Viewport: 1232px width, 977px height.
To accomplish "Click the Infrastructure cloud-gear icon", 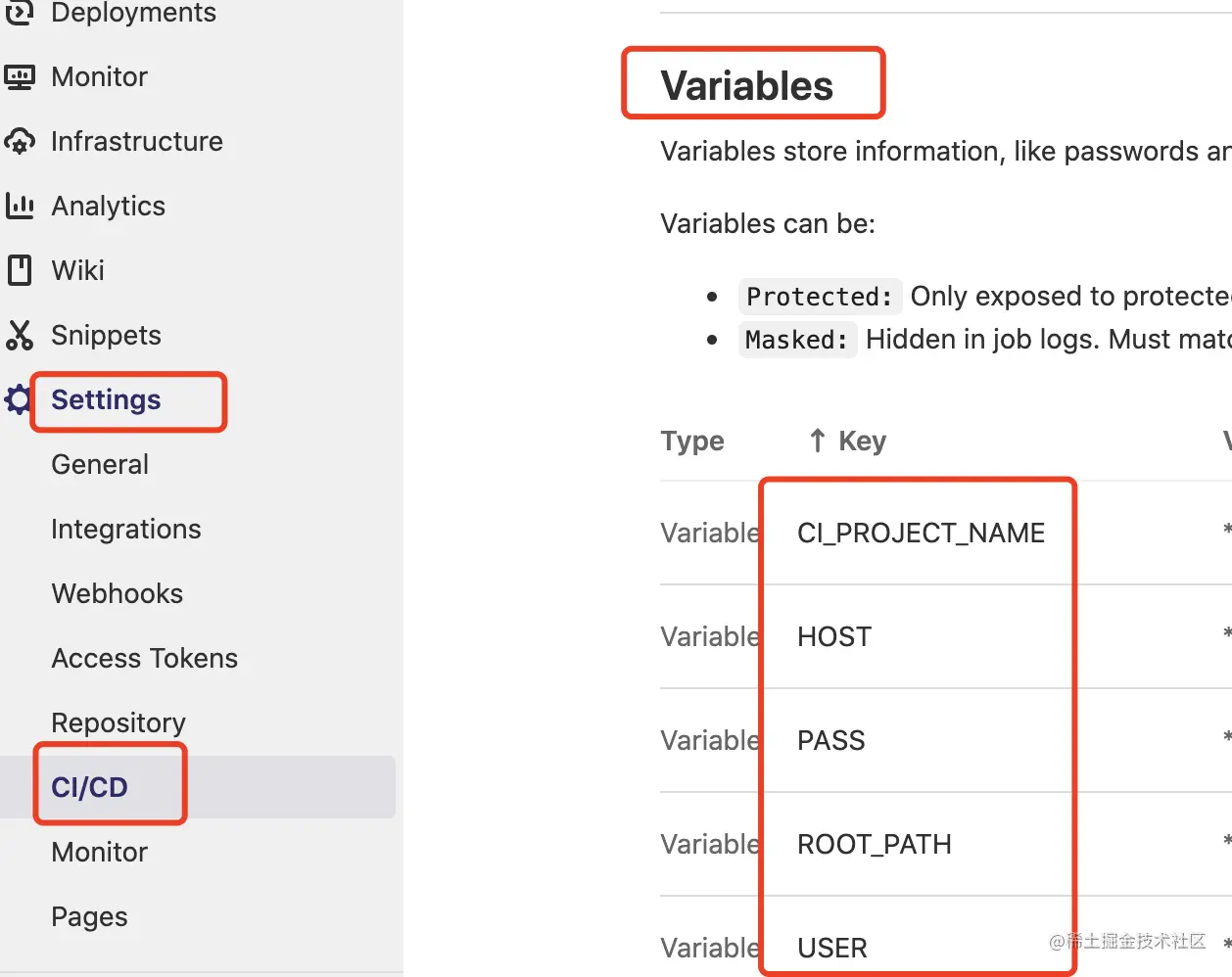I will (x=20, y=142).
